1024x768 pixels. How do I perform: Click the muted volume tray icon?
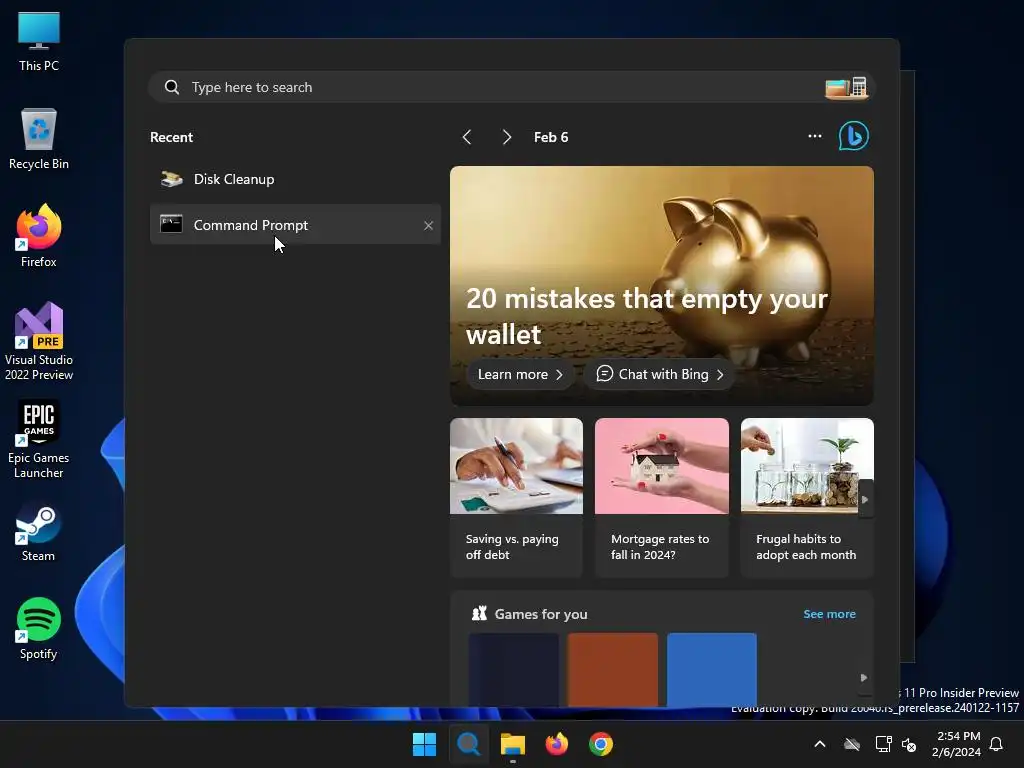point(908,744)
